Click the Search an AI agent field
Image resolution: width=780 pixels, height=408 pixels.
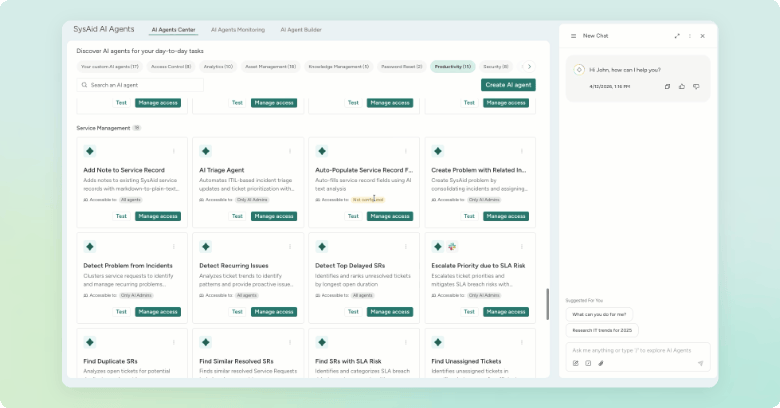pos(140,85)
